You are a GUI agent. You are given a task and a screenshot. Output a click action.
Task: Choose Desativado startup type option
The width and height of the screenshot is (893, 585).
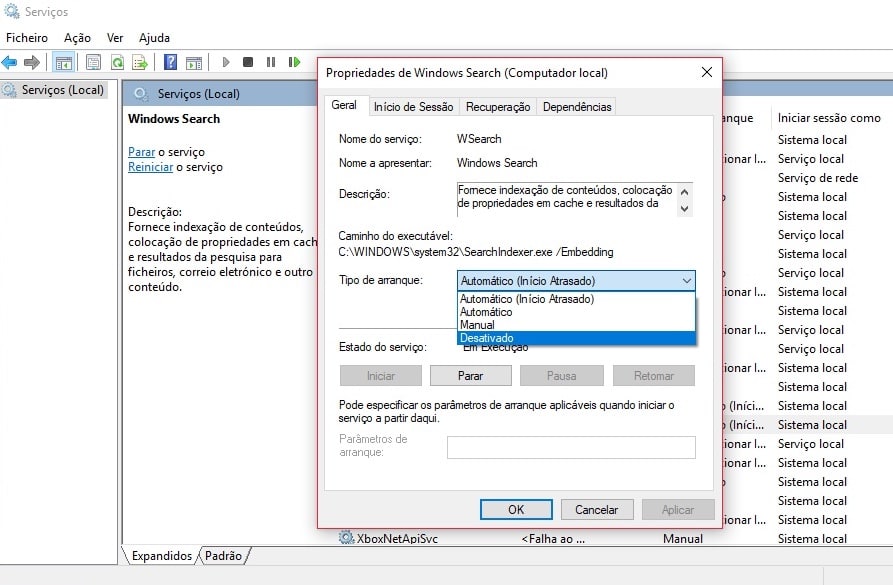pyautogui.click(x=576, y=338)
